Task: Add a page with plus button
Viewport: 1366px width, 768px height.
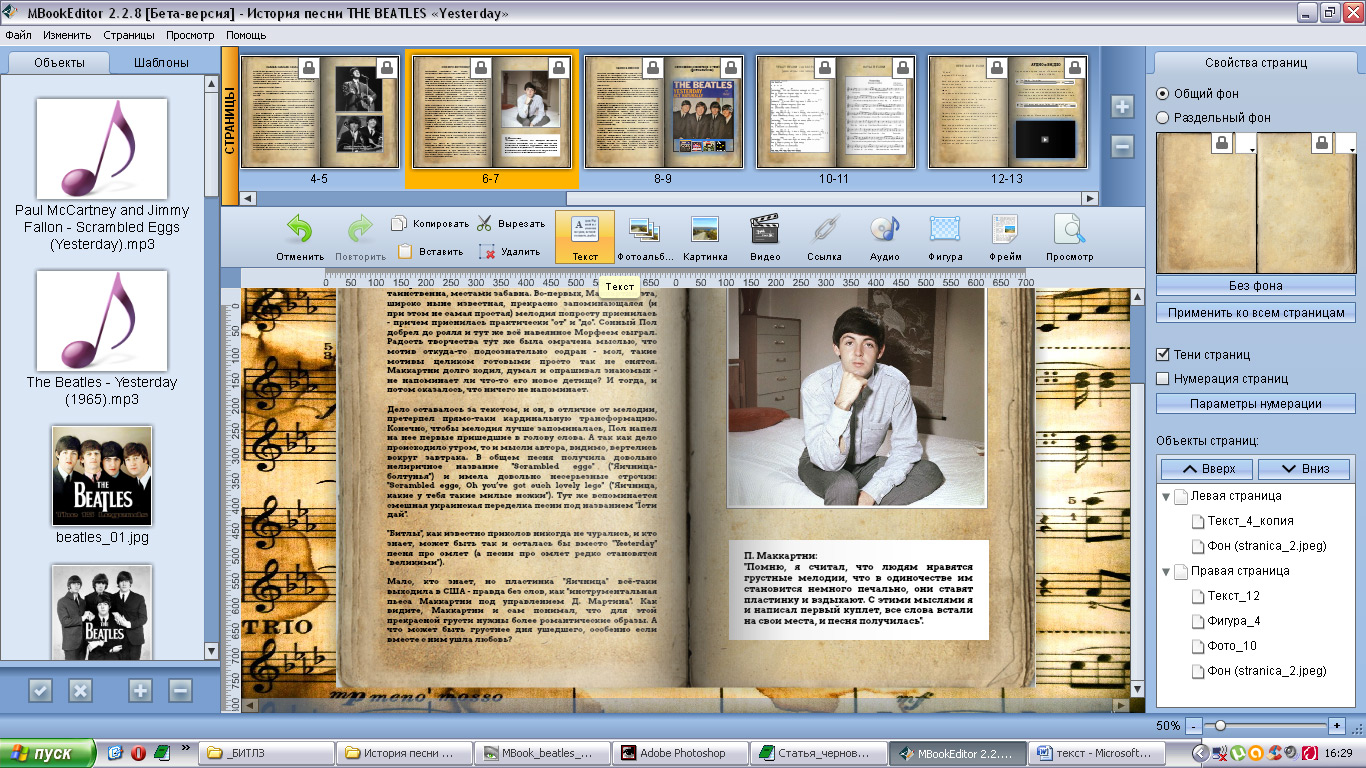Action: 1122,107
